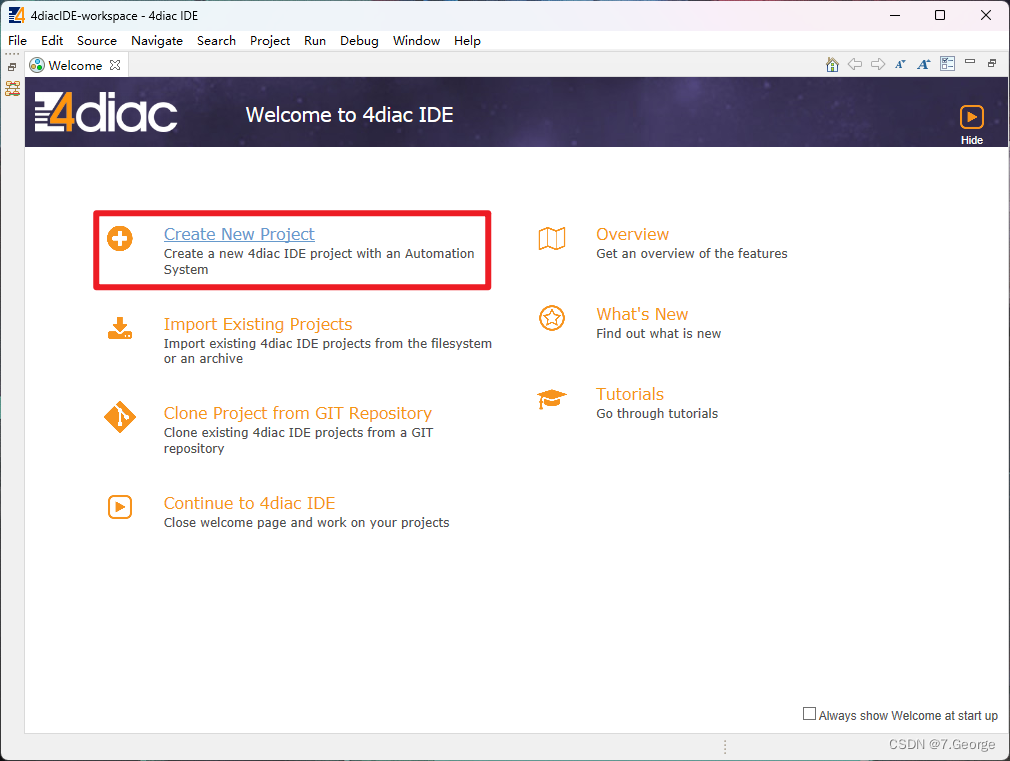Hide the welcome banner via the Hide button
Screen dimensions: 1010x761
(971, 118)
